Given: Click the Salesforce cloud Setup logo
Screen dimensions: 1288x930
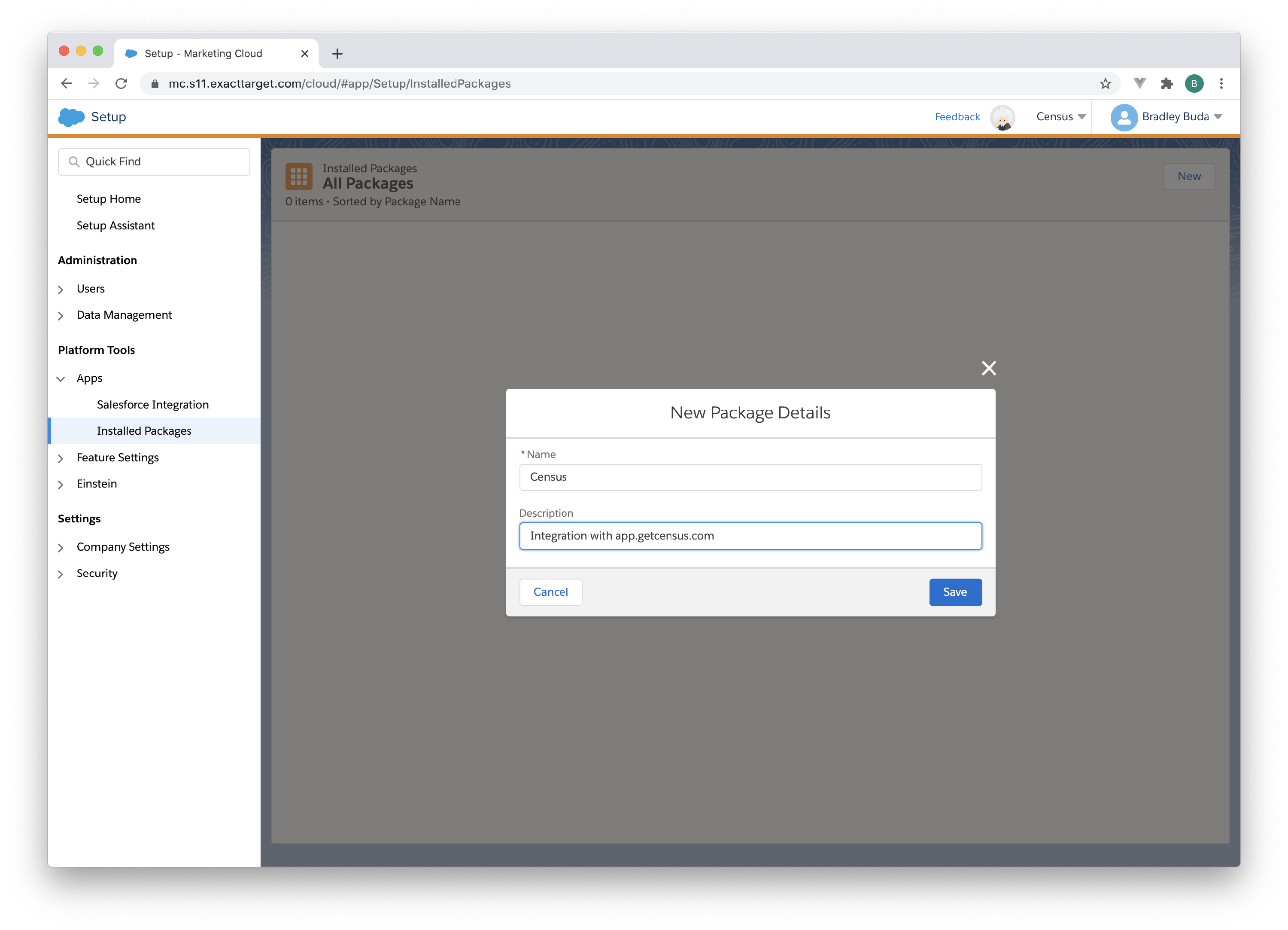Looking at the screenshot, I should [x=72, y=117].
